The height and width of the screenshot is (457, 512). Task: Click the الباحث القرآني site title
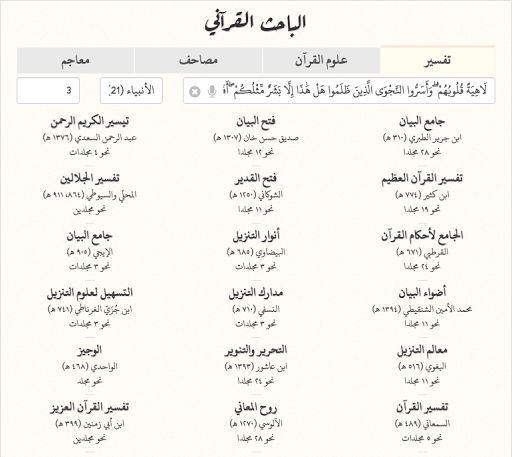pos(255,23)
